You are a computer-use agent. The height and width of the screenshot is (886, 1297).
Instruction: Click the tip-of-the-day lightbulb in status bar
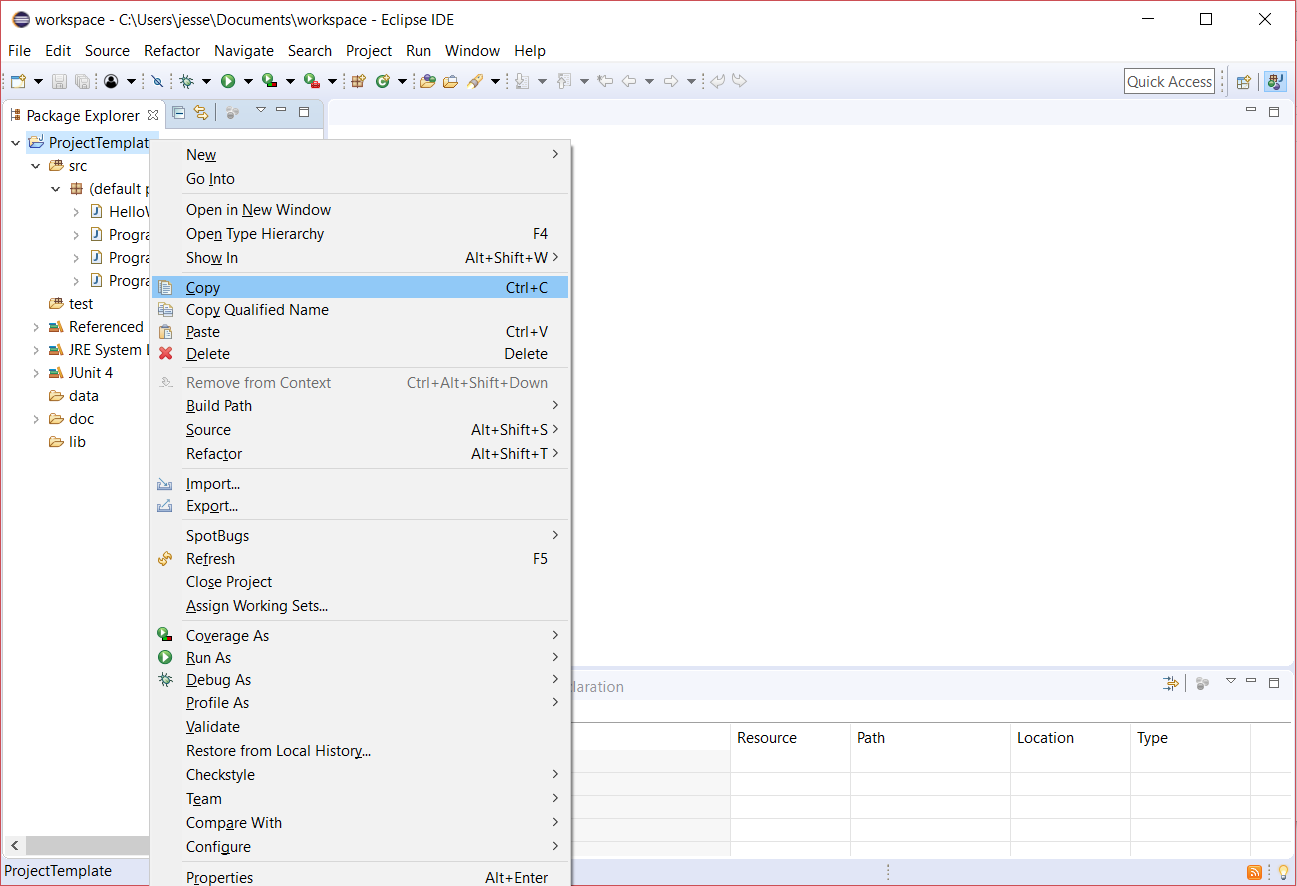tap(1283, 872)
